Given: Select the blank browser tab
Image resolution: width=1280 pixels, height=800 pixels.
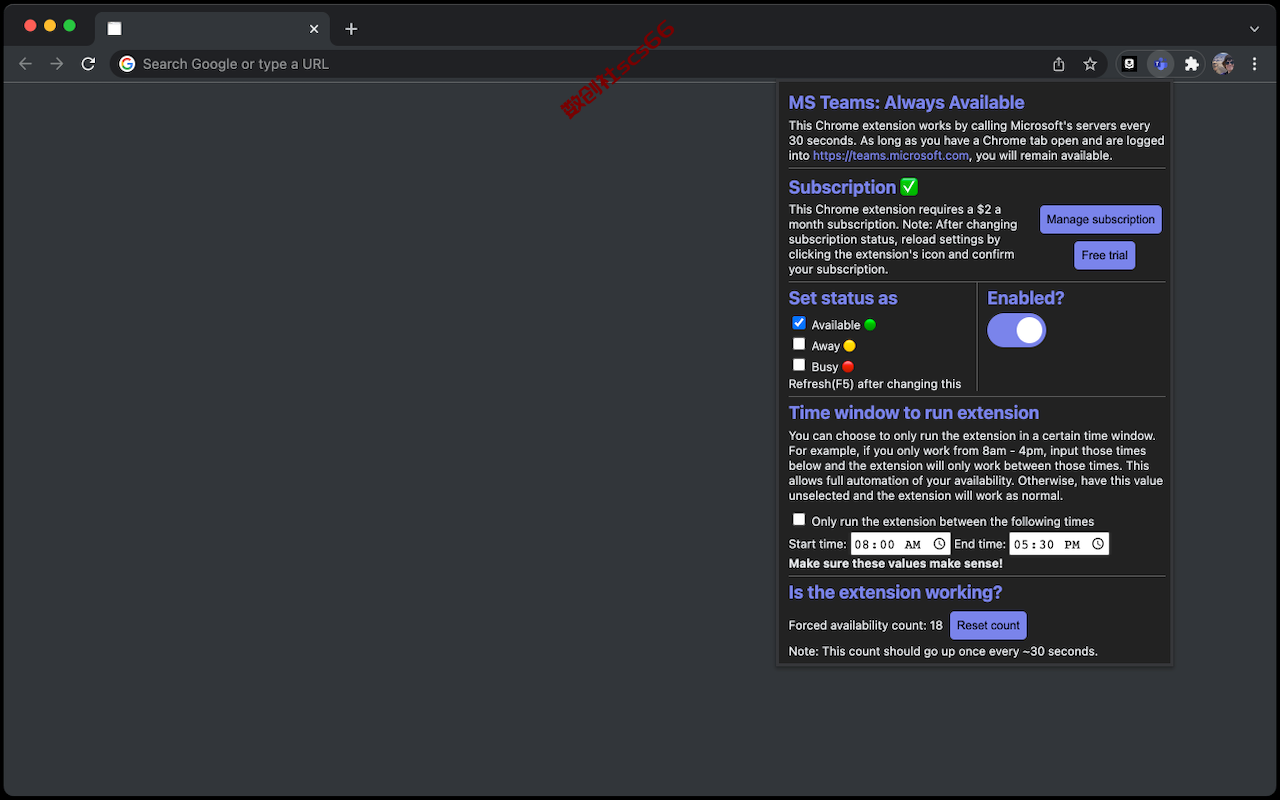Looking at the screenshot, I should coord(213,29).
